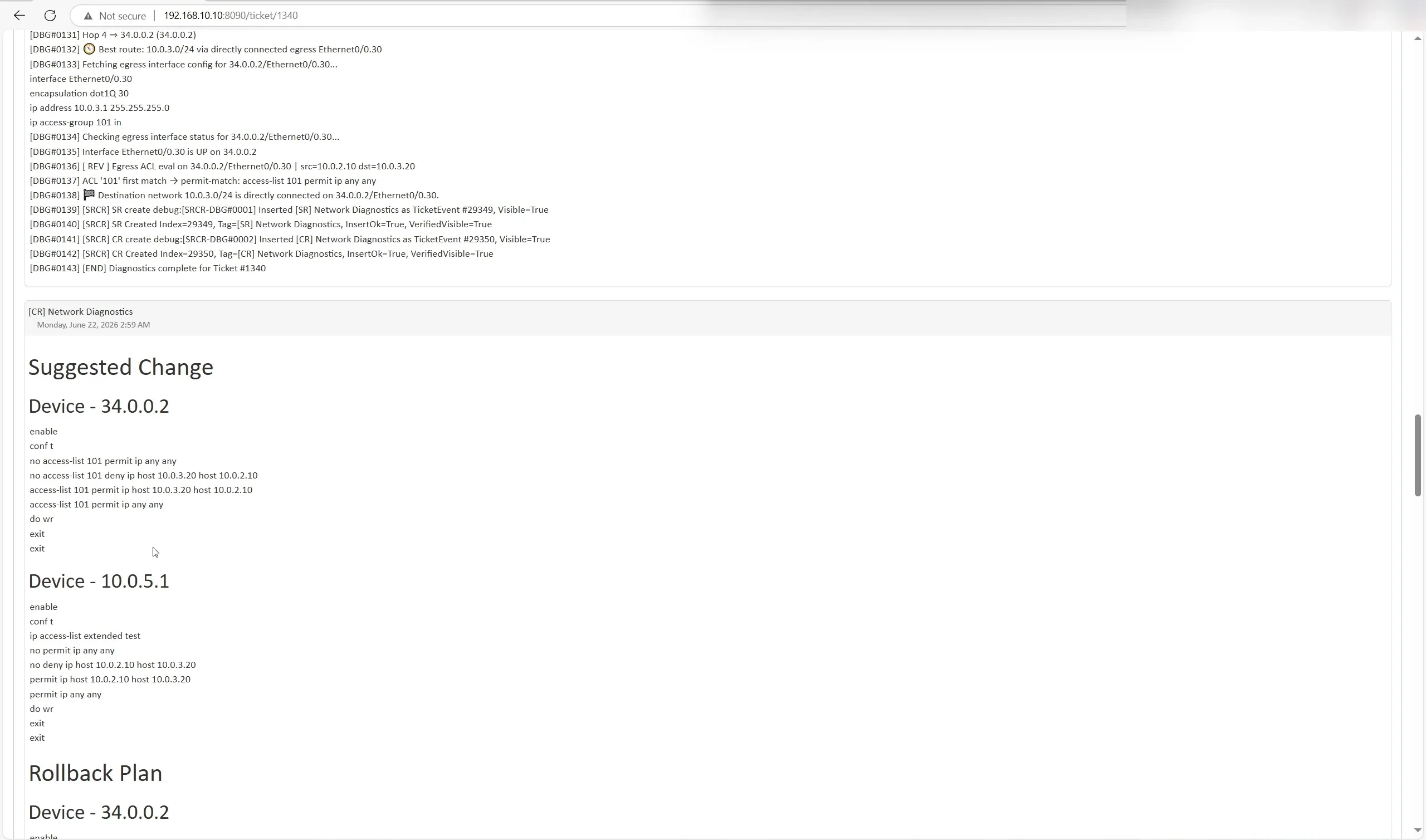Click the clock icon beside 'Best route'
Viewport: 1426px width, 840px height.
[x=89, y=48]
